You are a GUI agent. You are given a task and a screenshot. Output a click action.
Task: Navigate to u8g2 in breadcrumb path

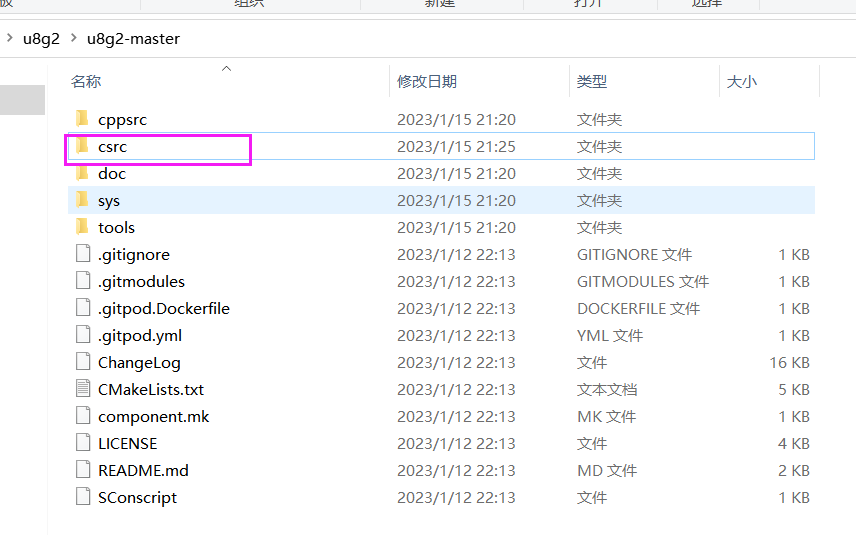(x=41, y=39)
